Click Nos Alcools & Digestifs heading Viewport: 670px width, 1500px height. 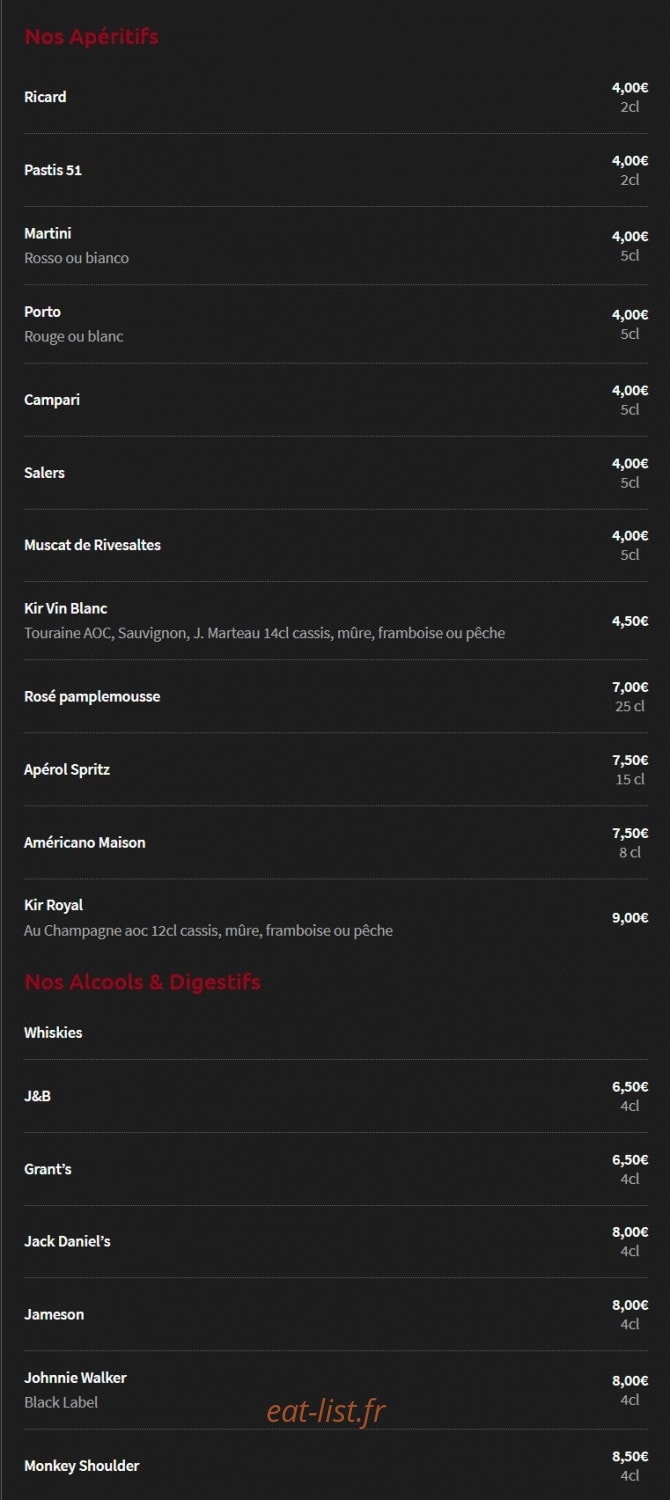coord(142,982)
